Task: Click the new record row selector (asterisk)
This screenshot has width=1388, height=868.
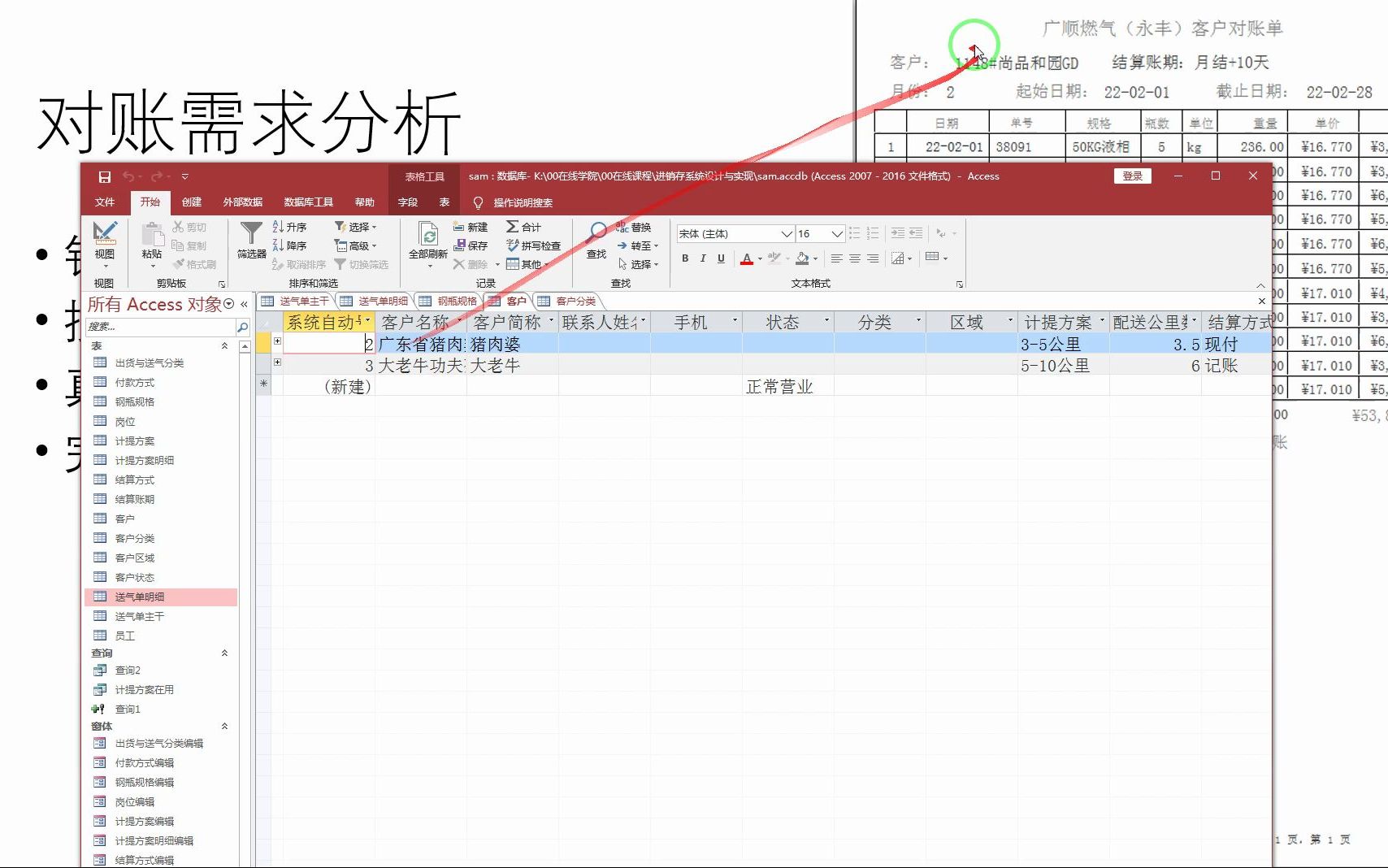Action: coord(263,385)
